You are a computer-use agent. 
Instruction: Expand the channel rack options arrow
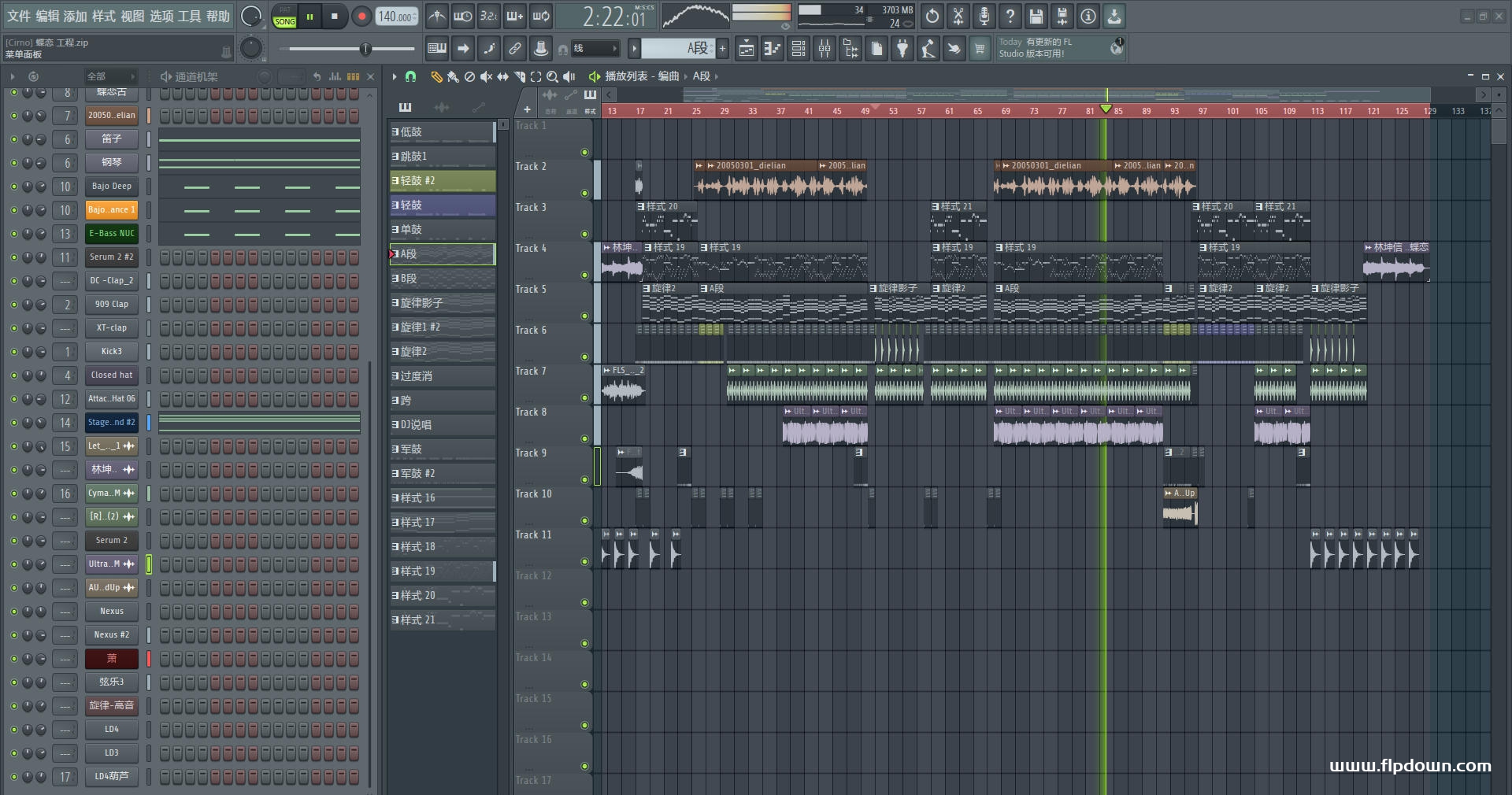(x=13, y=76)
